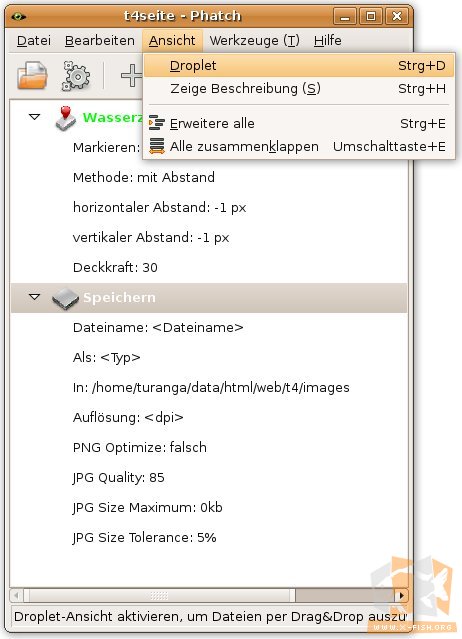Select the JPG Quality: 85 row
Screen dimensions: 462x639
point(209,478)
